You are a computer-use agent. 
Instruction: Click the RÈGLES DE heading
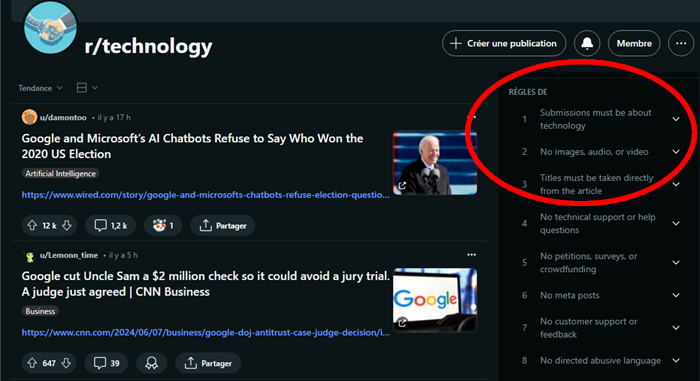point(528,92)
